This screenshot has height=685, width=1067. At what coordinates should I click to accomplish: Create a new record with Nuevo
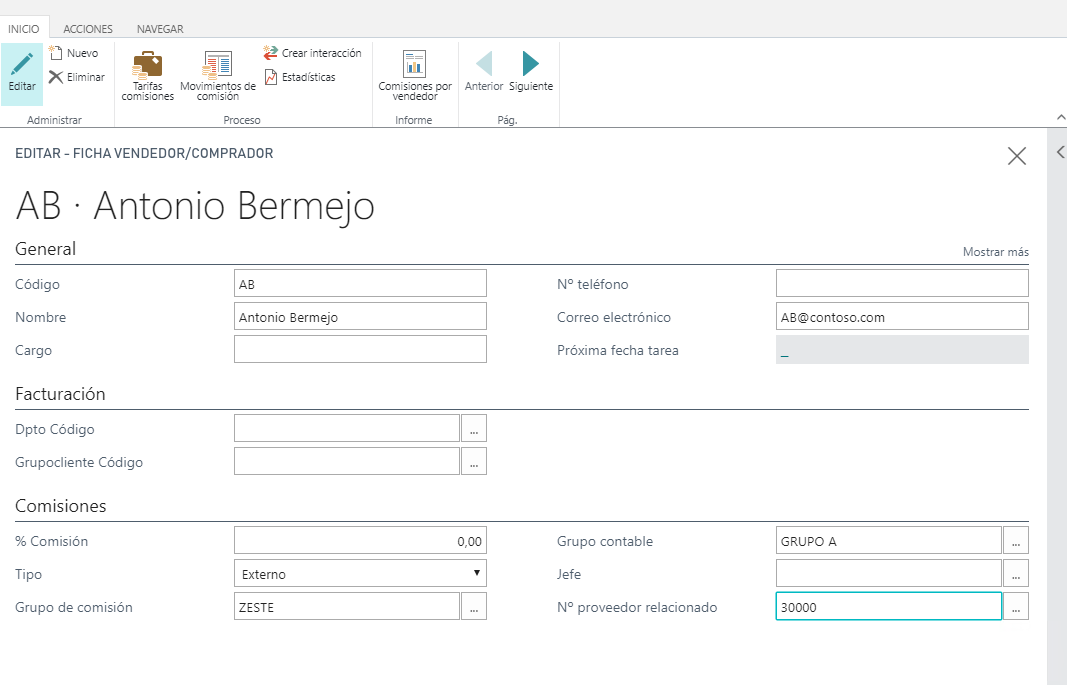(x=73, y=53)
